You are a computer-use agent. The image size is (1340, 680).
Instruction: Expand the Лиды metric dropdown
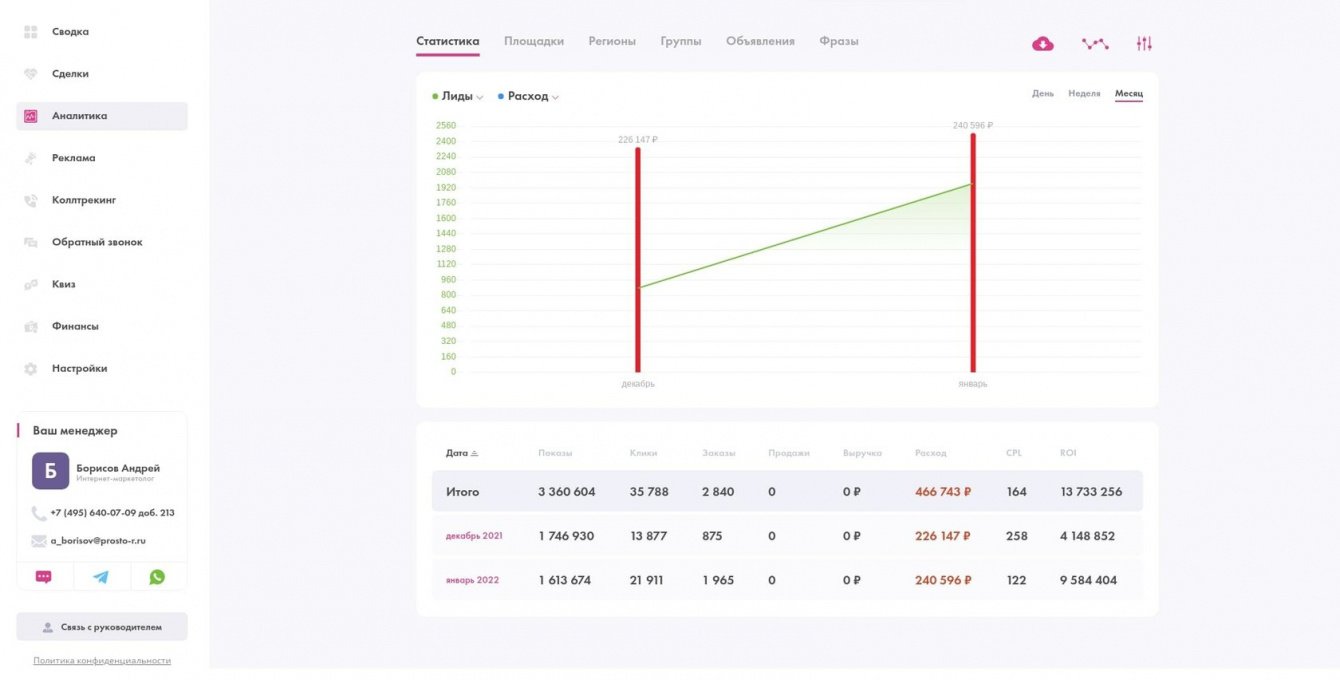[x=458, y=97]
